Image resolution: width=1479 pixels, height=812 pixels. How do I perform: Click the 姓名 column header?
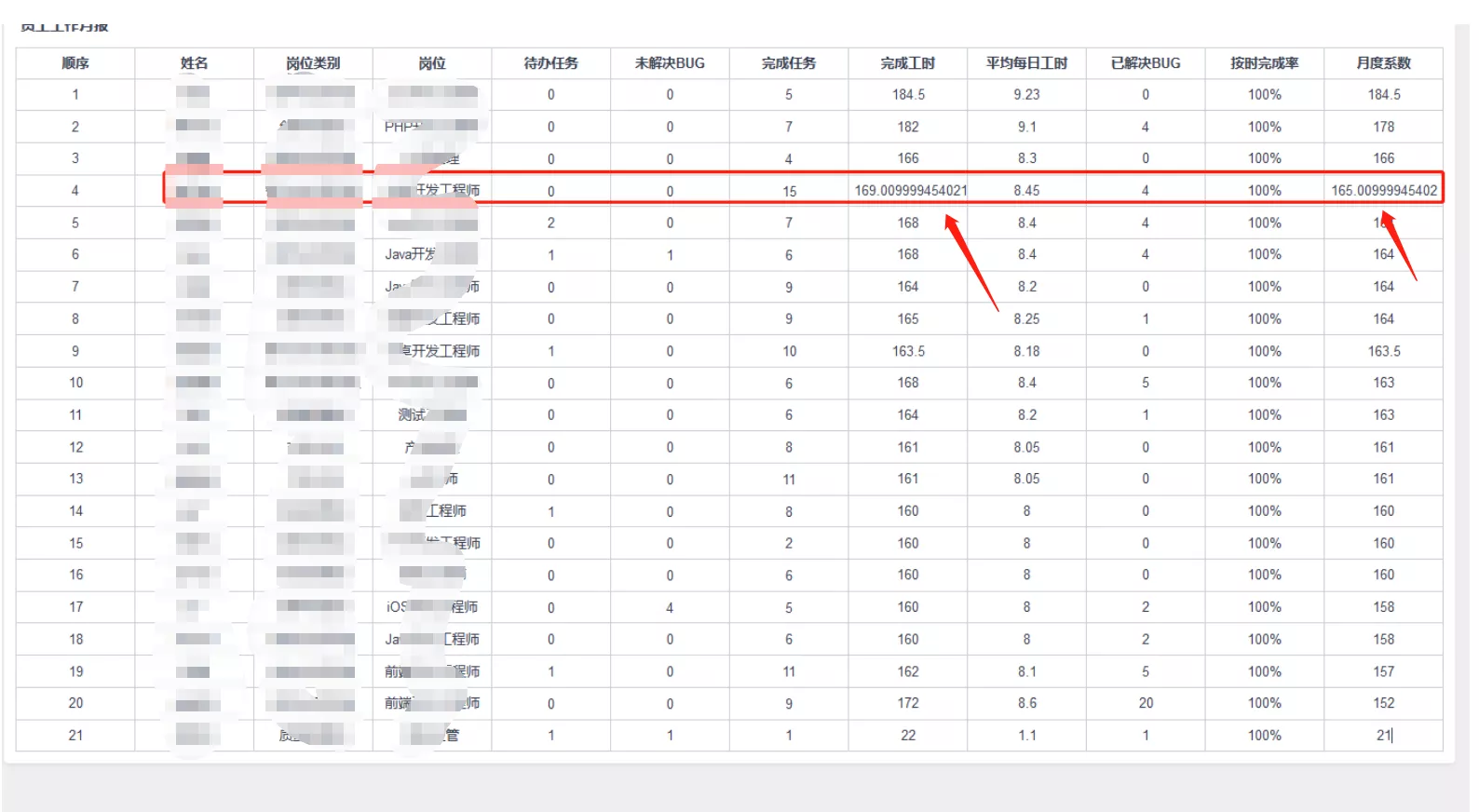click(x=194, y=63)
